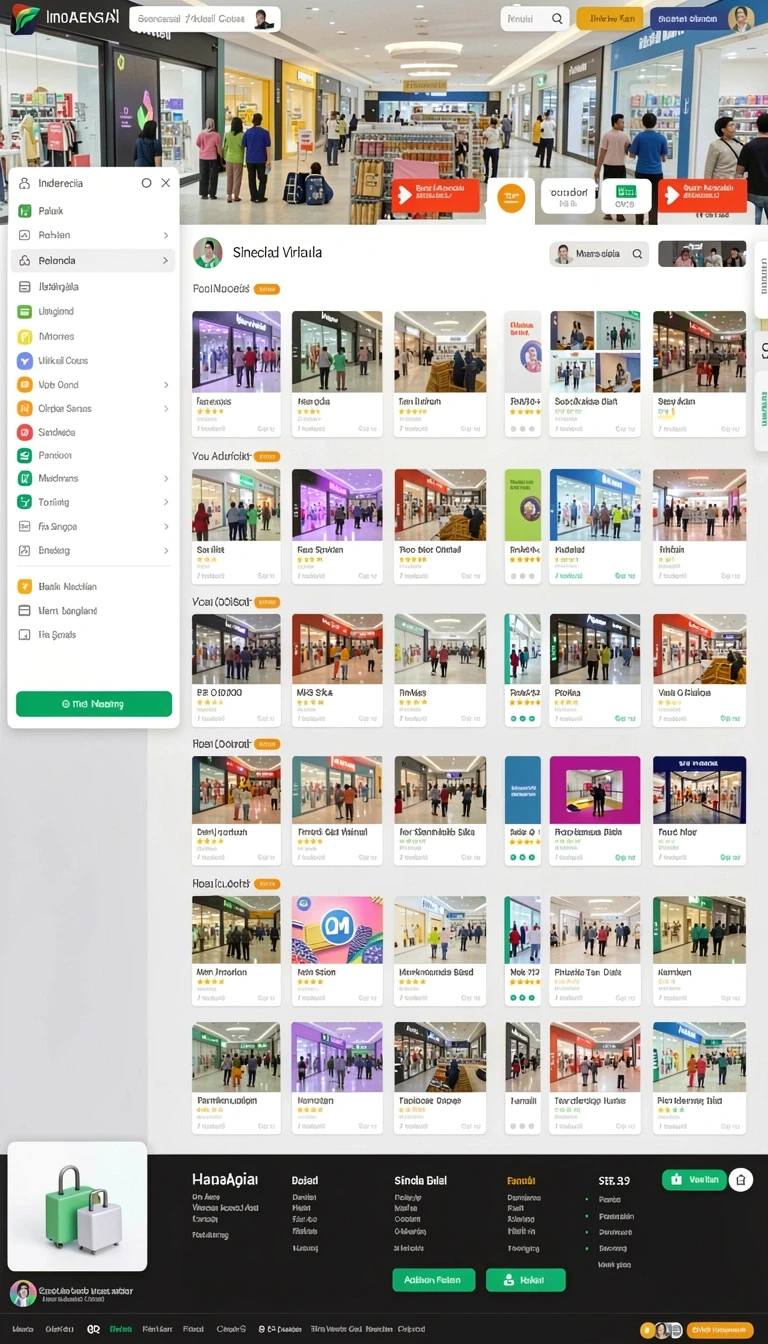Expand the Olrke Sanas row chevron
Viewport: 768px width, 1344px height.
tap(166, 408)
